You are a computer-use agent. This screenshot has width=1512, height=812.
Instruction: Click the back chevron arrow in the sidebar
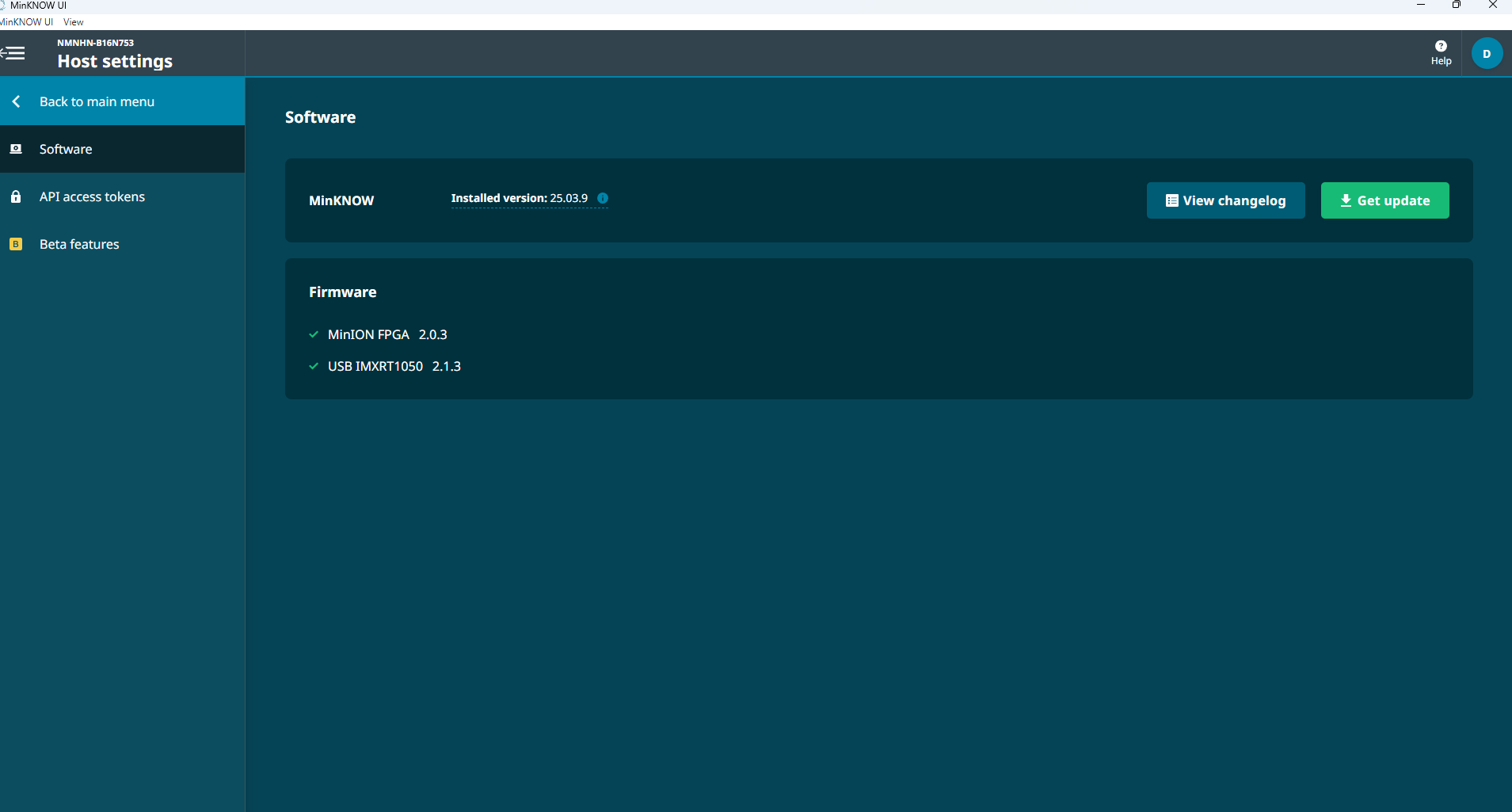(17, 101)
